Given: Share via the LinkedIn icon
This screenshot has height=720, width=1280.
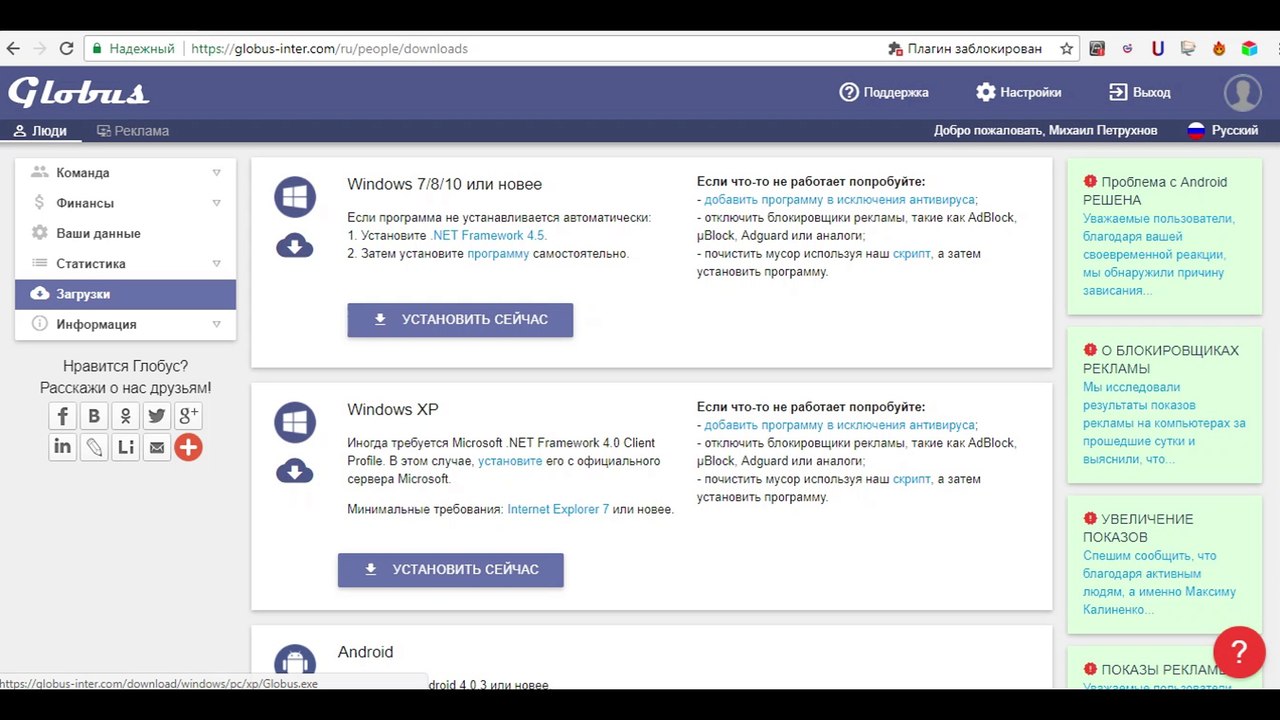Looking at the screenshot, I should click(x=62, y=447).
